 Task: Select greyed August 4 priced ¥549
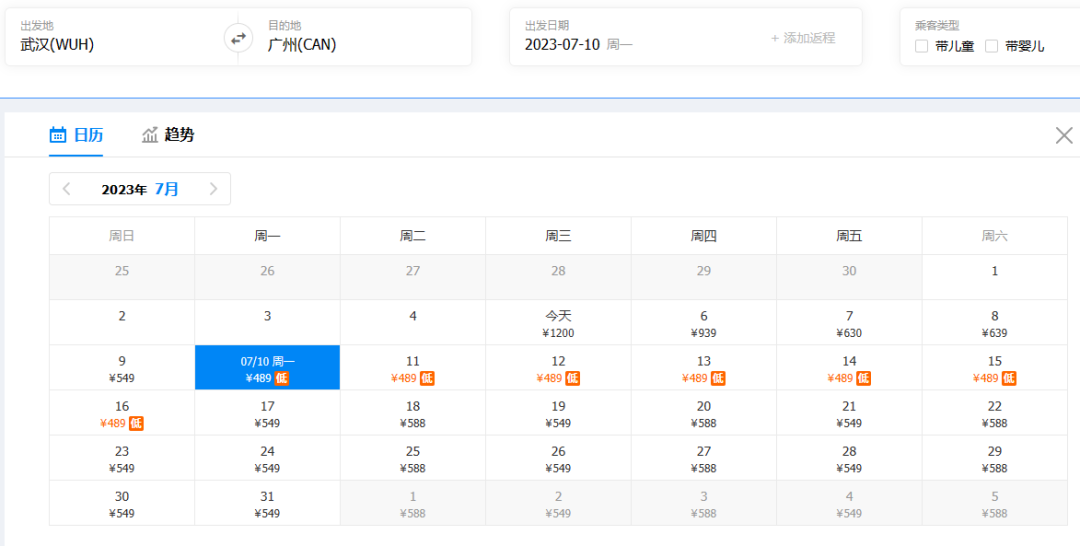[849, 503]
